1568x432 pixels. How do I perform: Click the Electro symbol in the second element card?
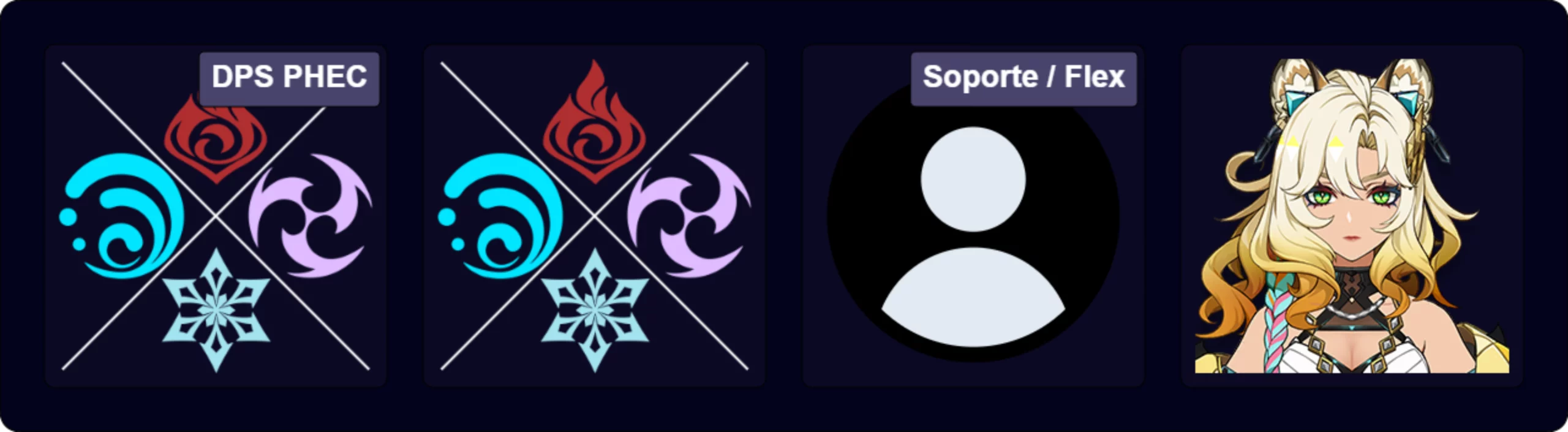pos(689,216)
